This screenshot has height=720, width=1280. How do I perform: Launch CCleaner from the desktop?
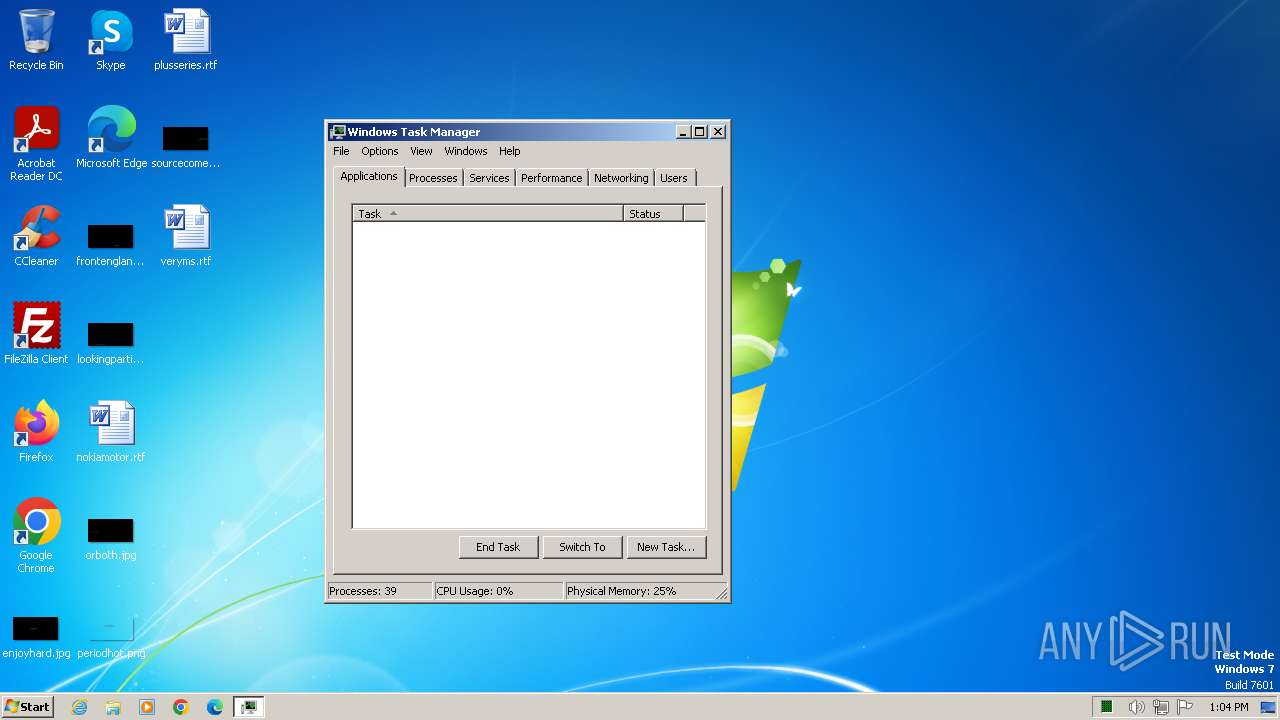(36, 236)
